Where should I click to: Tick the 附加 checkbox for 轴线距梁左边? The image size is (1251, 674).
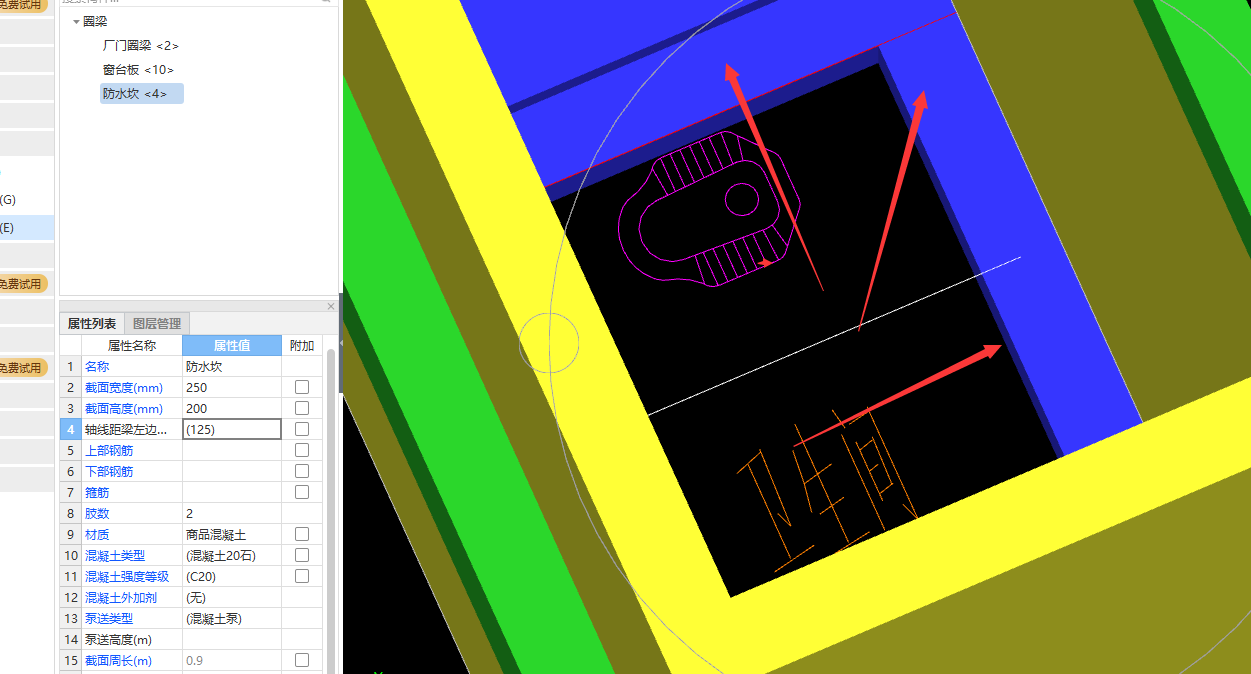coord(302,429)
